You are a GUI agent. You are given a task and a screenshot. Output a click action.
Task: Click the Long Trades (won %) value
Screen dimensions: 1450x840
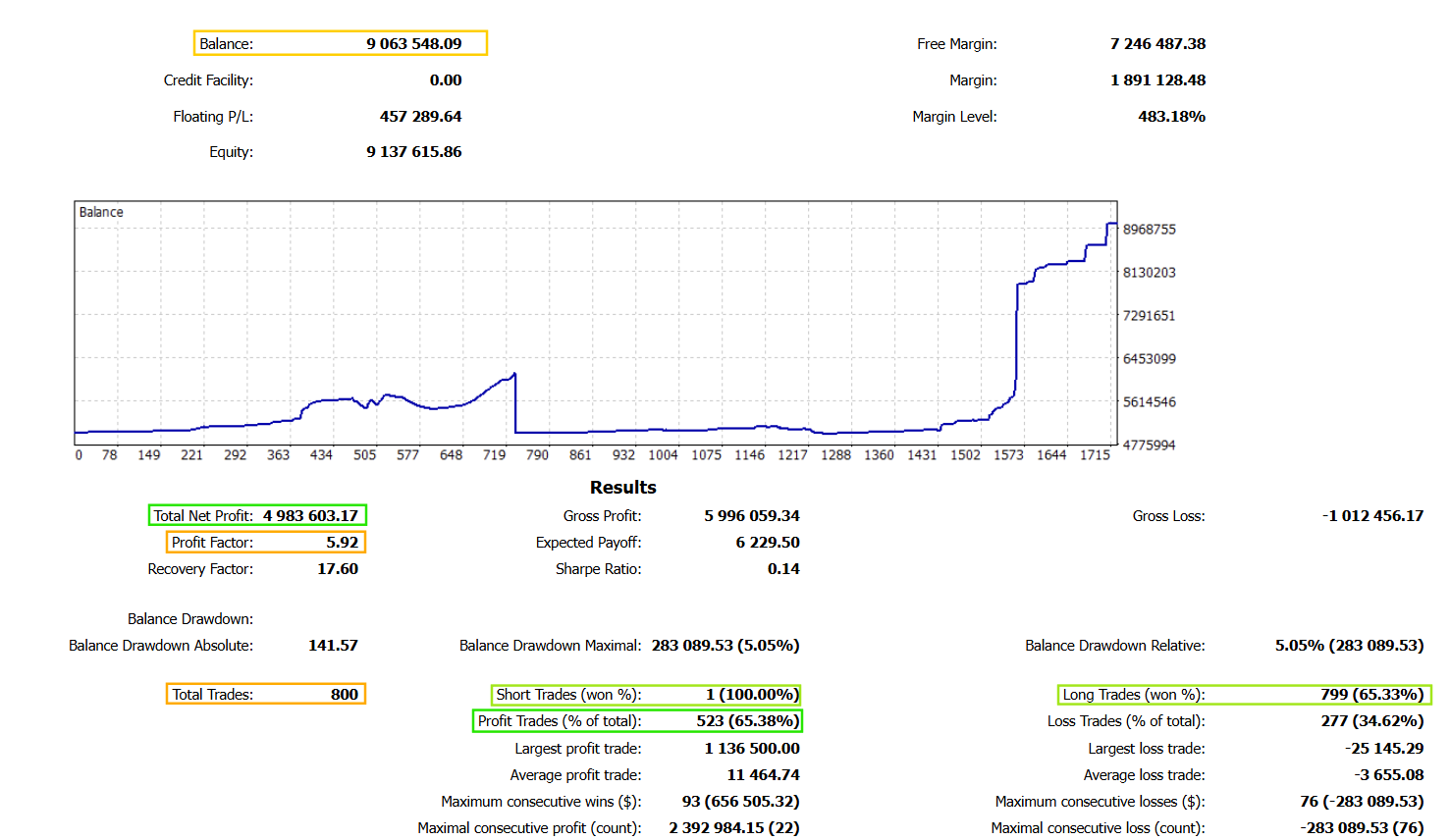point(1371,694)
